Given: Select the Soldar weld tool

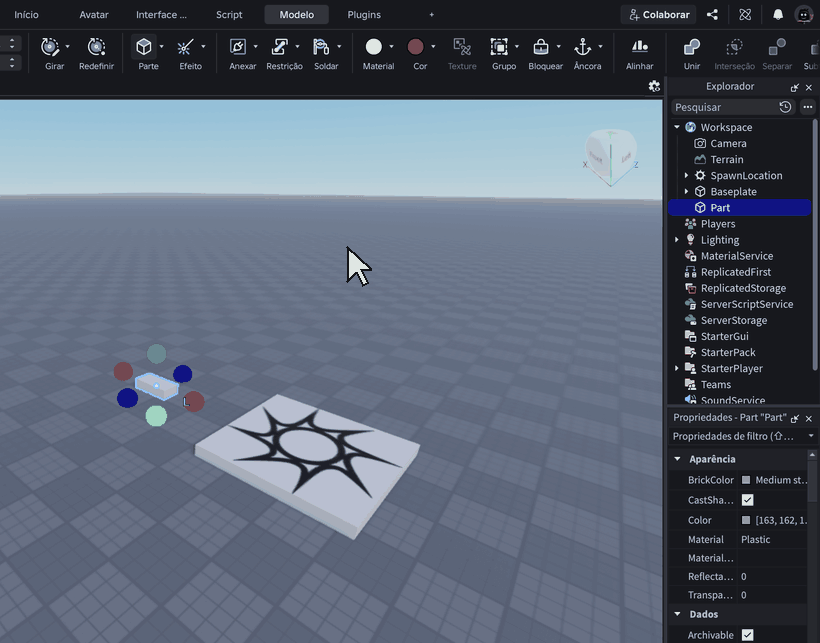Looking at the screenshot, I should coord(321,48).
